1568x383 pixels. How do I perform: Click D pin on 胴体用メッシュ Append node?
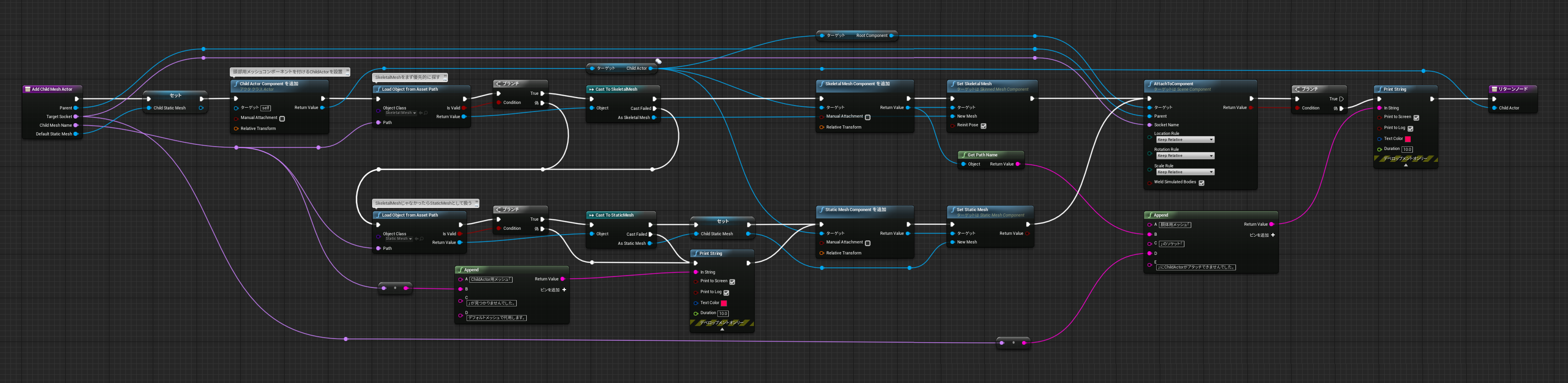(1150, 254)
